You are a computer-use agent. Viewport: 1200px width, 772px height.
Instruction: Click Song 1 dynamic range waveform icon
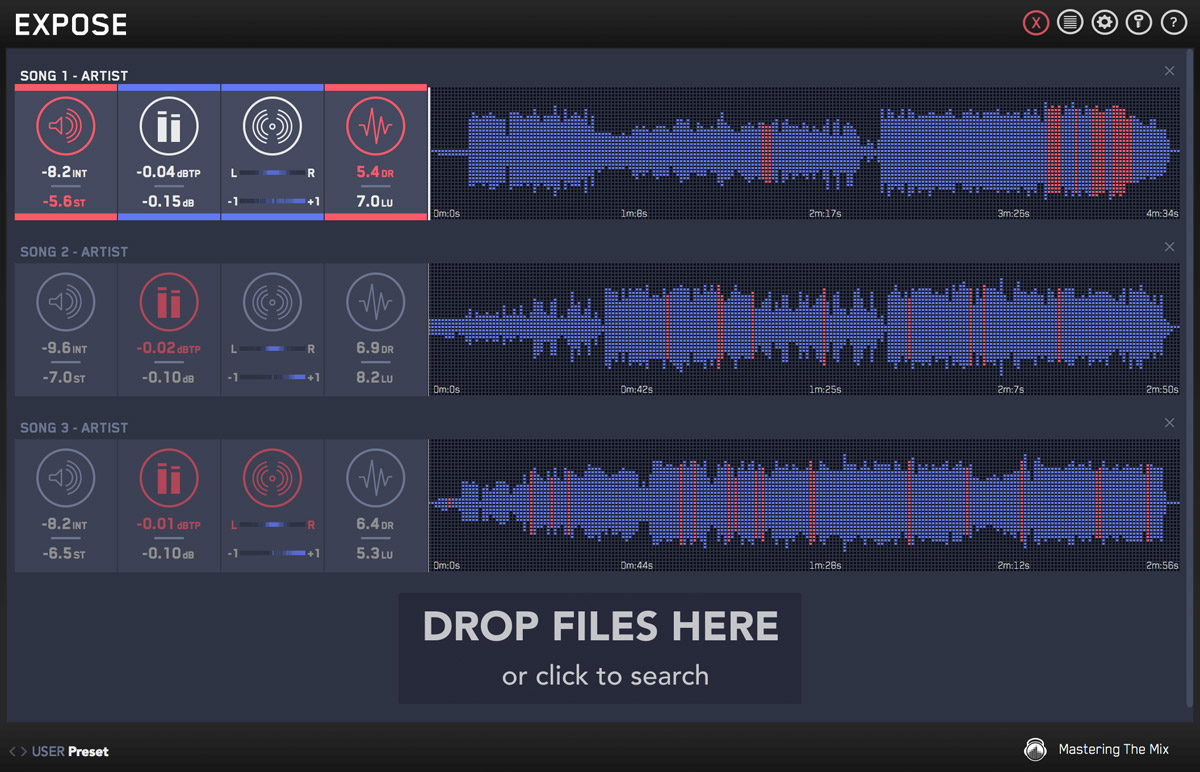point(376,127)
